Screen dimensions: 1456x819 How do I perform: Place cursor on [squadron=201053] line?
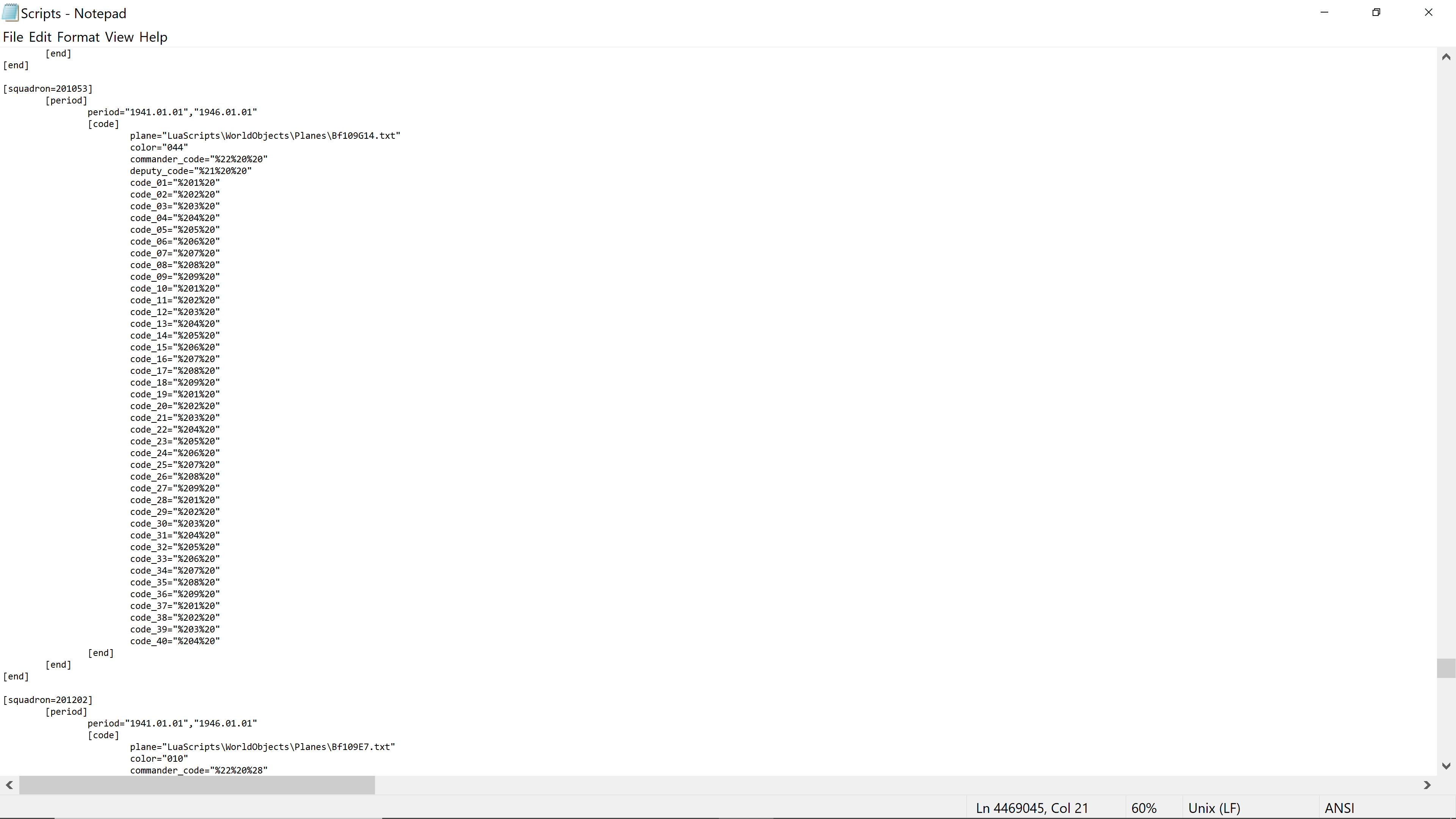(x=48, y=89)
